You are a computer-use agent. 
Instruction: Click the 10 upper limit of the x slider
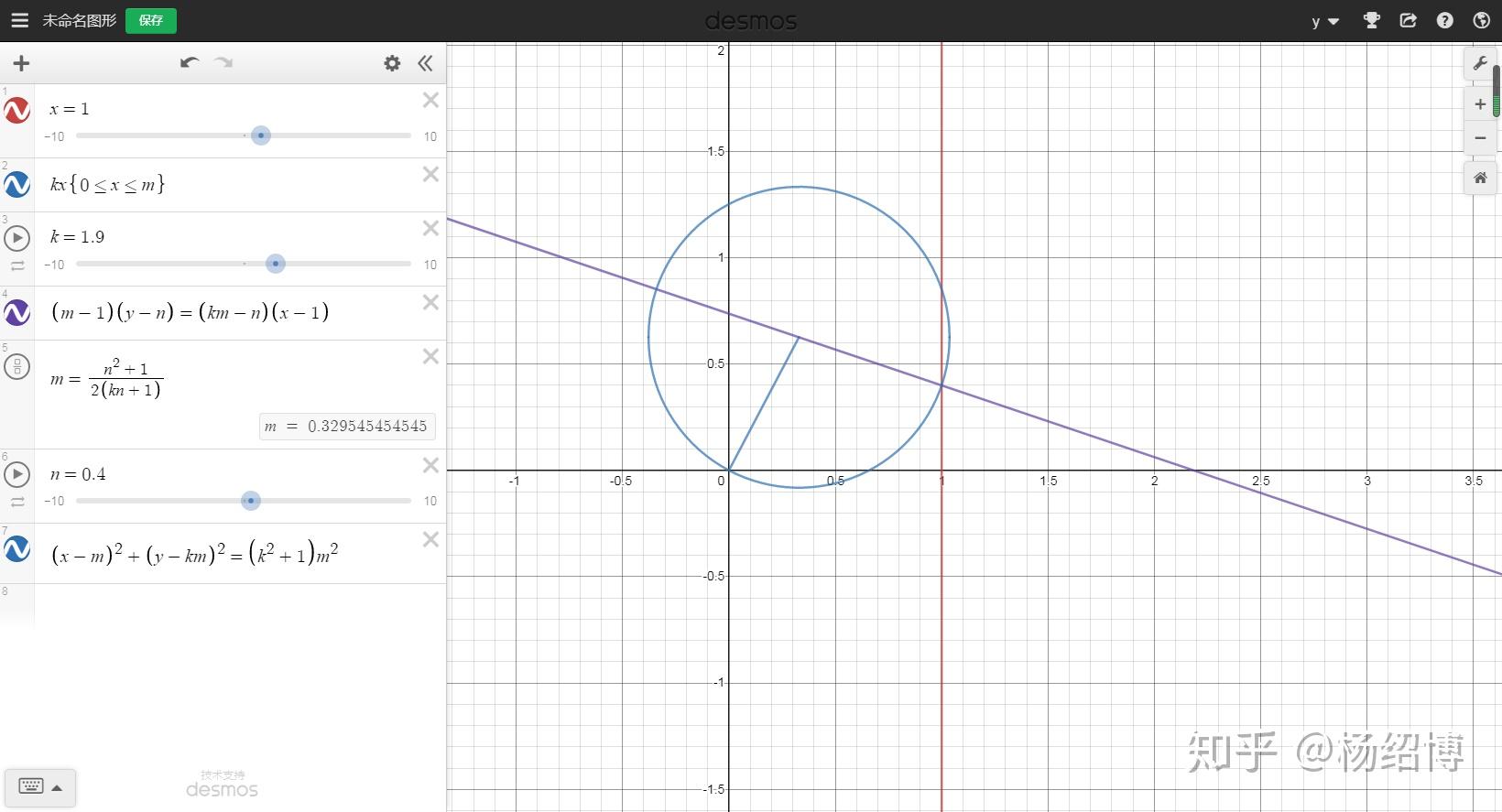(430, 136)
